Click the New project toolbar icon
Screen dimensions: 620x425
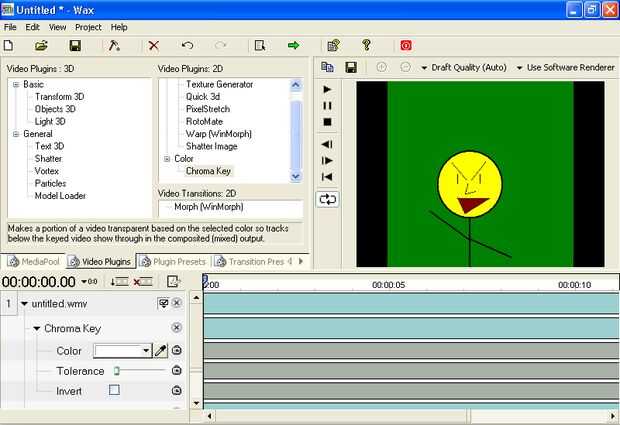(8, 45)
